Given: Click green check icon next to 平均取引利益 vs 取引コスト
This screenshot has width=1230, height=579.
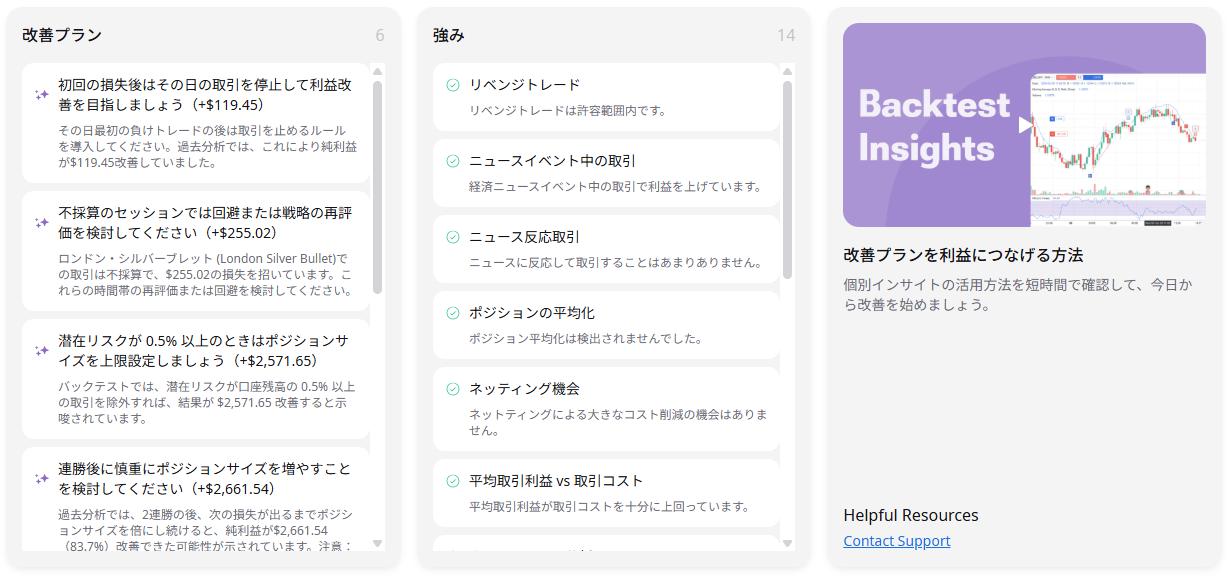Looking at the screenshot, I should pyautogui.click(x=452, y=481).
